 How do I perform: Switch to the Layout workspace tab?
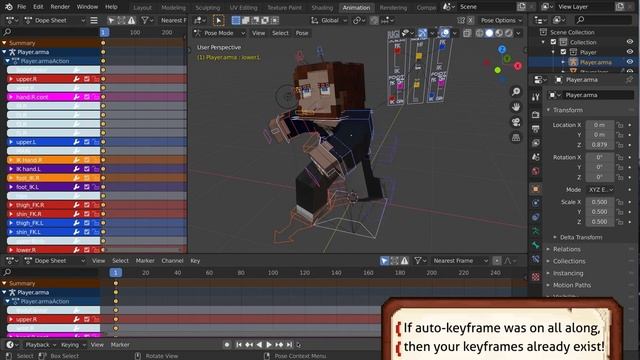click(142, 8)
